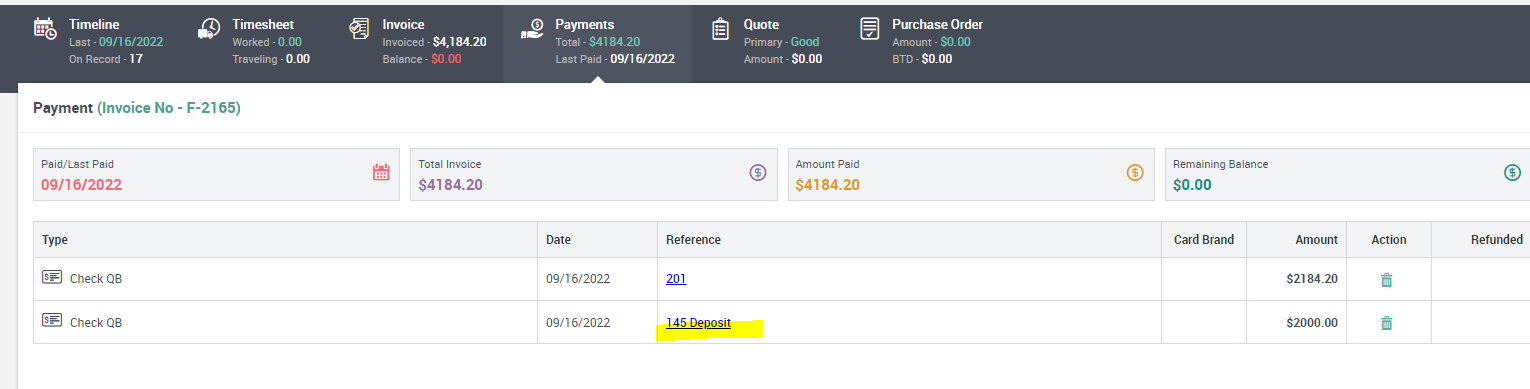This screenshot has height=389, width=1530.
Task: Click Check QB in reference 201 row
Action: [x=95, y=279]
